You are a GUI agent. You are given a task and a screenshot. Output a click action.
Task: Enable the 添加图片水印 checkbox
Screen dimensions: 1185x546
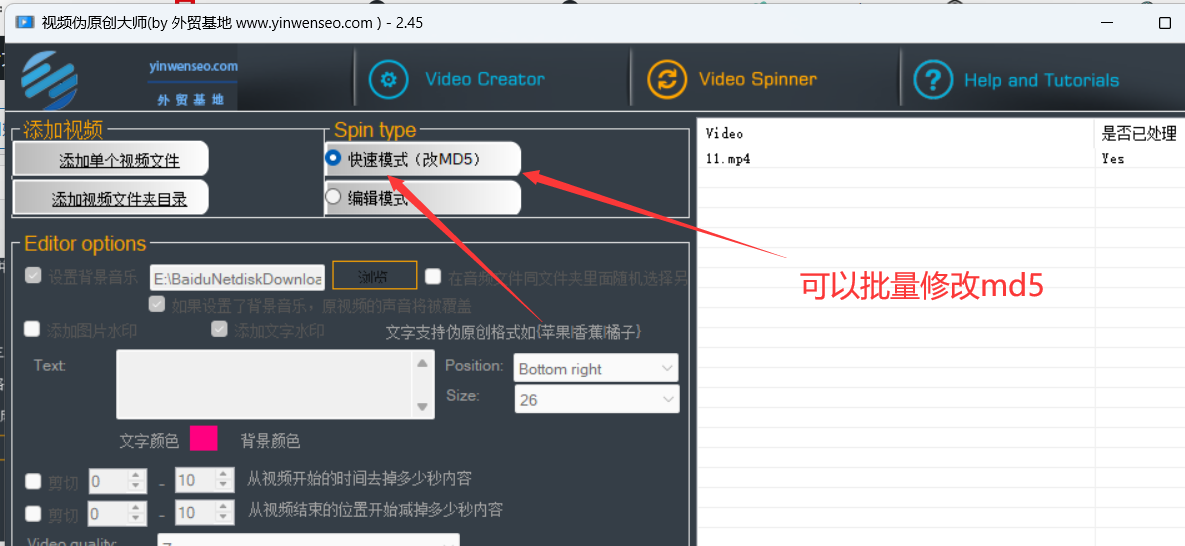click(x=32, y=329)
